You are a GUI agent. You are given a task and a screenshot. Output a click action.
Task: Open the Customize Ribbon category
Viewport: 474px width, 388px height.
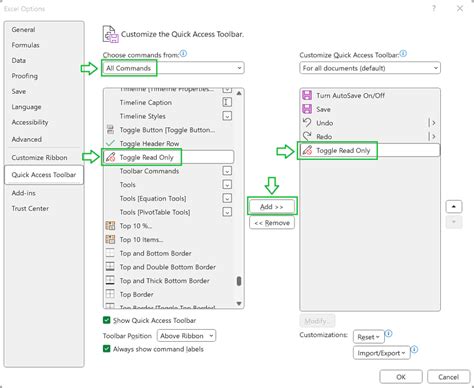pos(39,158)
